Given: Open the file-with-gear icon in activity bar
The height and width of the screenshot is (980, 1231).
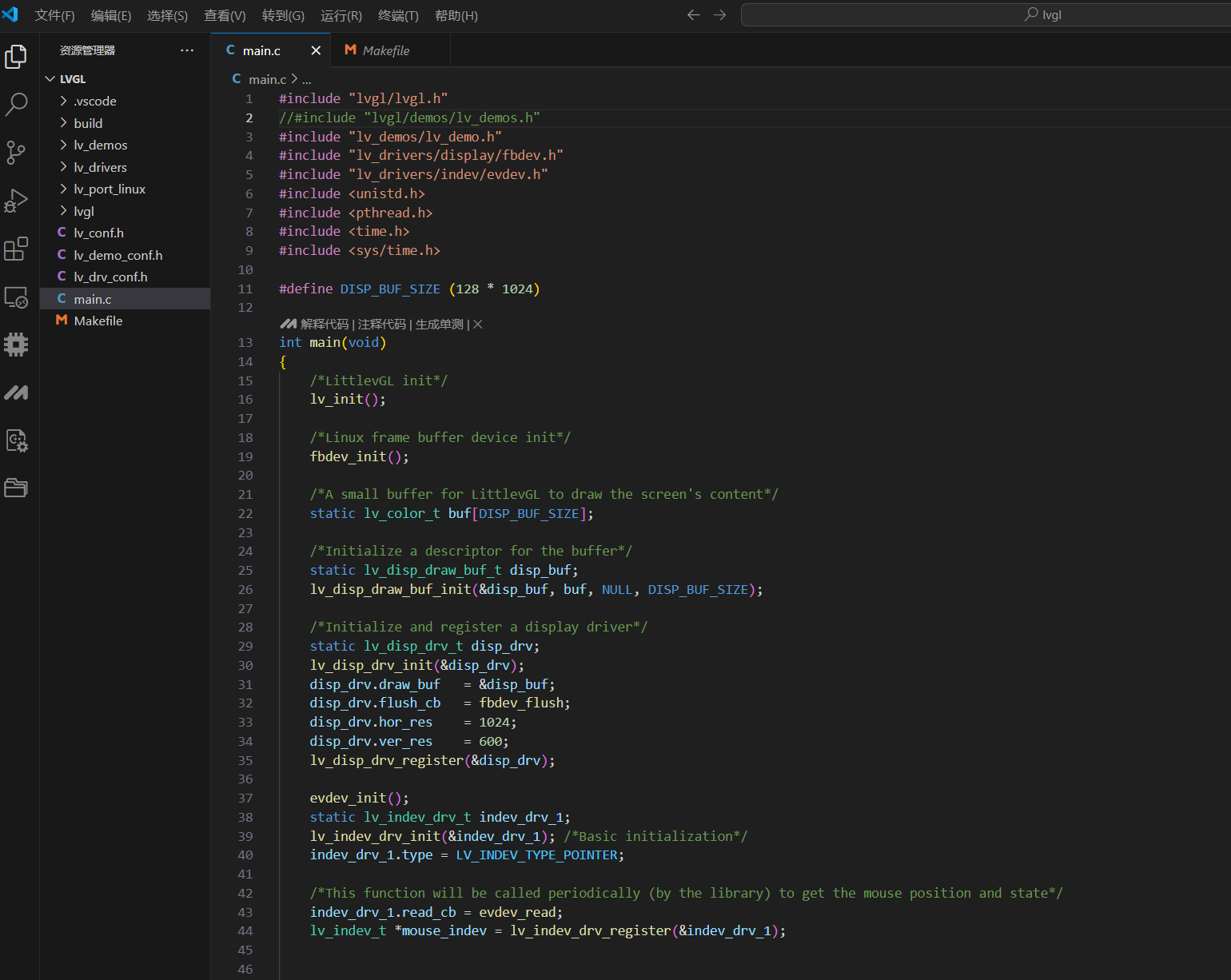Looking at the screenshot, I should [16, 440].
